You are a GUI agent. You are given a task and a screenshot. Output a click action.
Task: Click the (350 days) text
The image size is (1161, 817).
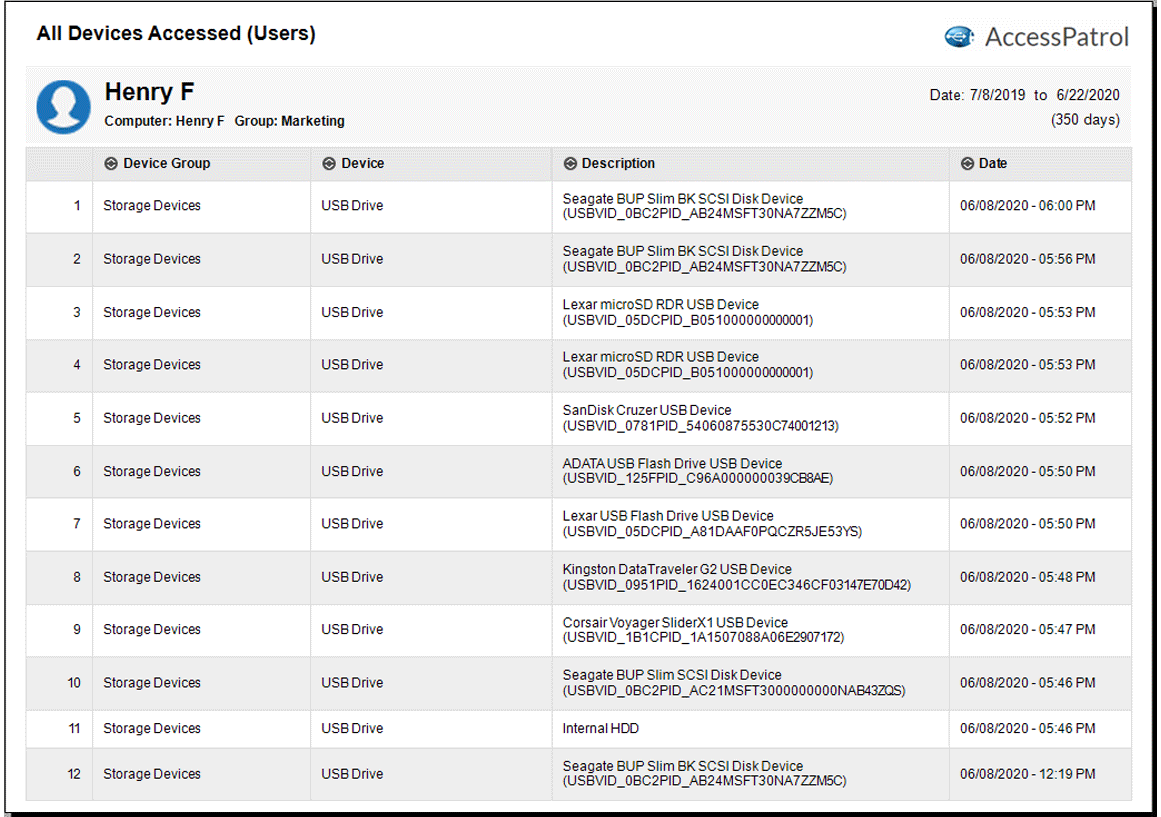[1085, 120]
